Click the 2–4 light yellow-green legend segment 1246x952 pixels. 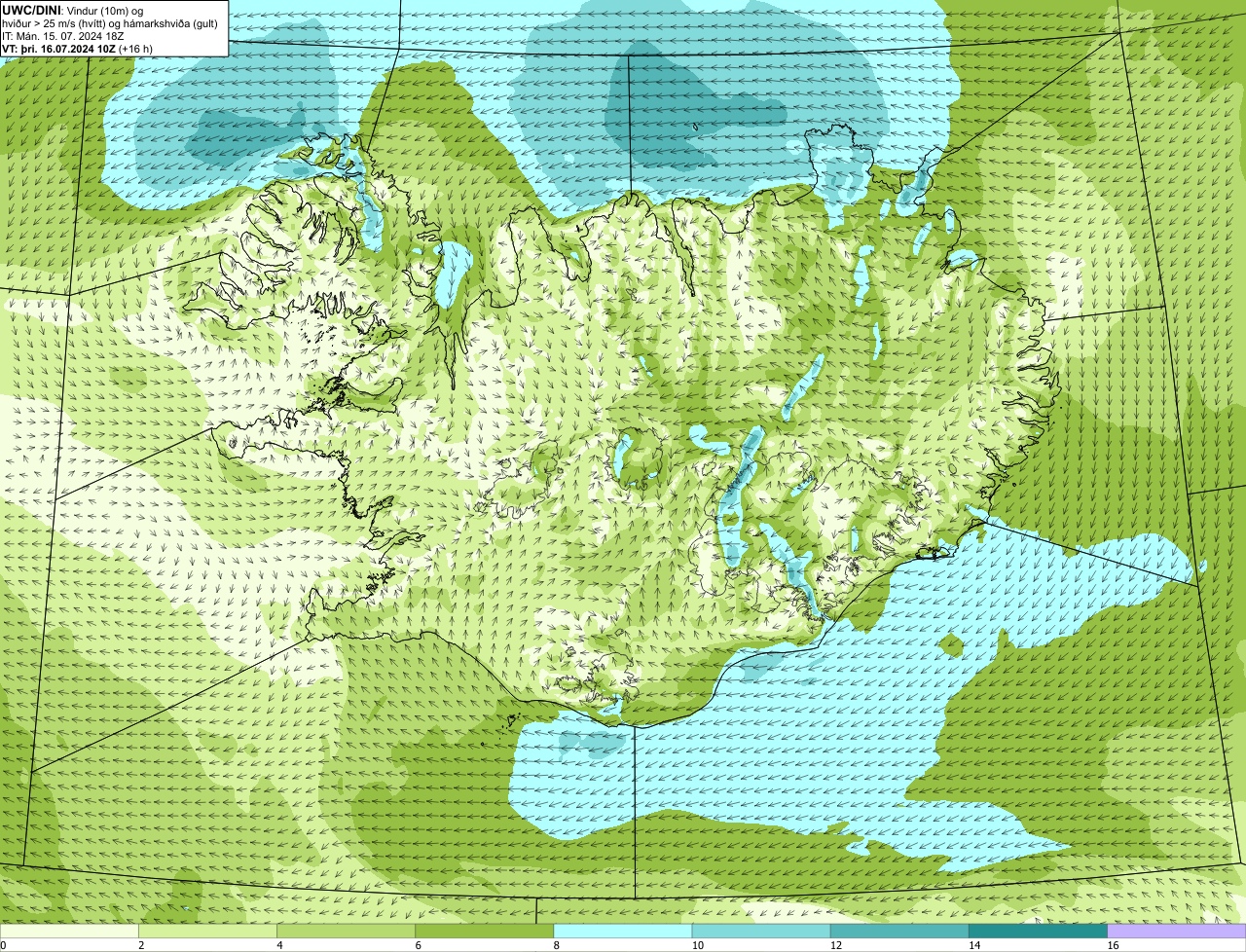pos(207,931)
